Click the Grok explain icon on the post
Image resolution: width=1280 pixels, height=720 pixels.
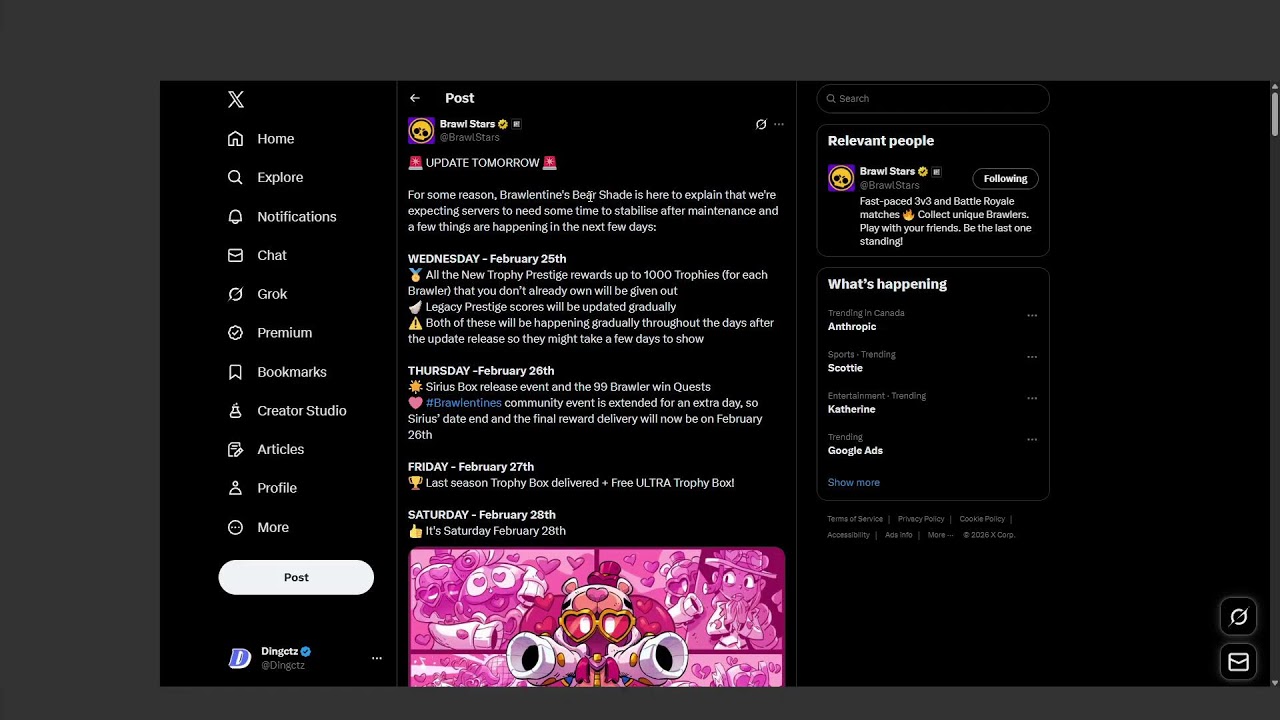coord(761,125)
